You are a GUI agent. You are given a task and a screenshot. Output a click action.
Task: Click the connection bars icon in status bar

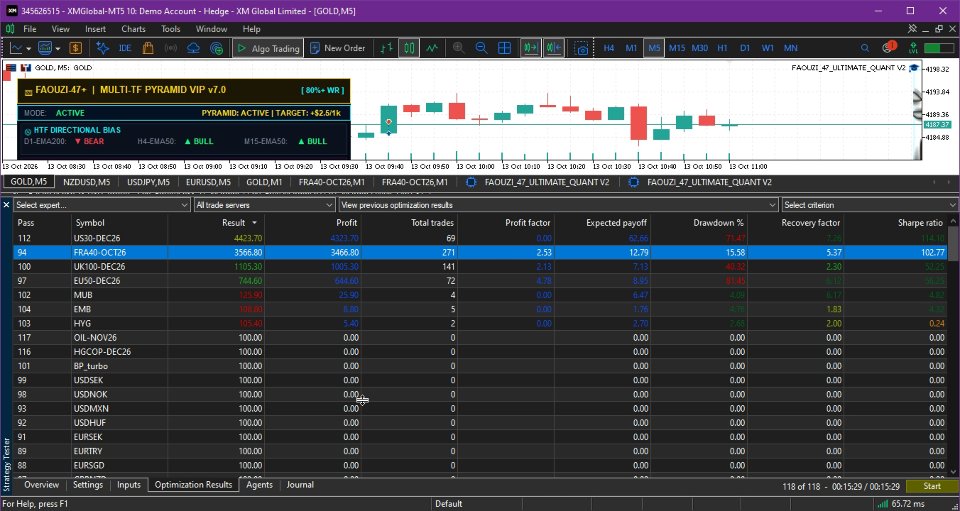click(x=883, y=504)
